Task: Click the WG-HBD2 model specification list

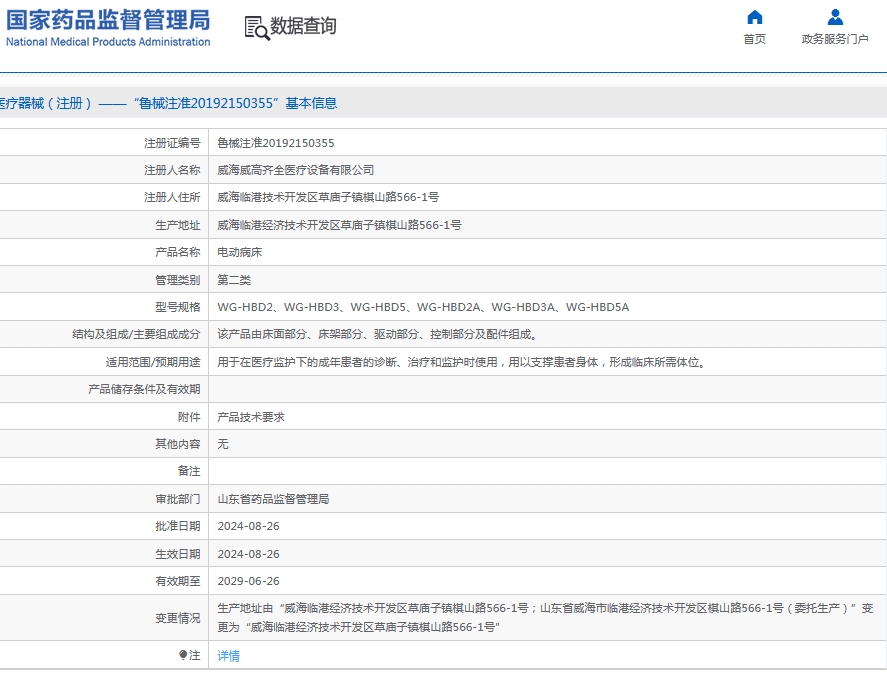Action: [423, 307]
